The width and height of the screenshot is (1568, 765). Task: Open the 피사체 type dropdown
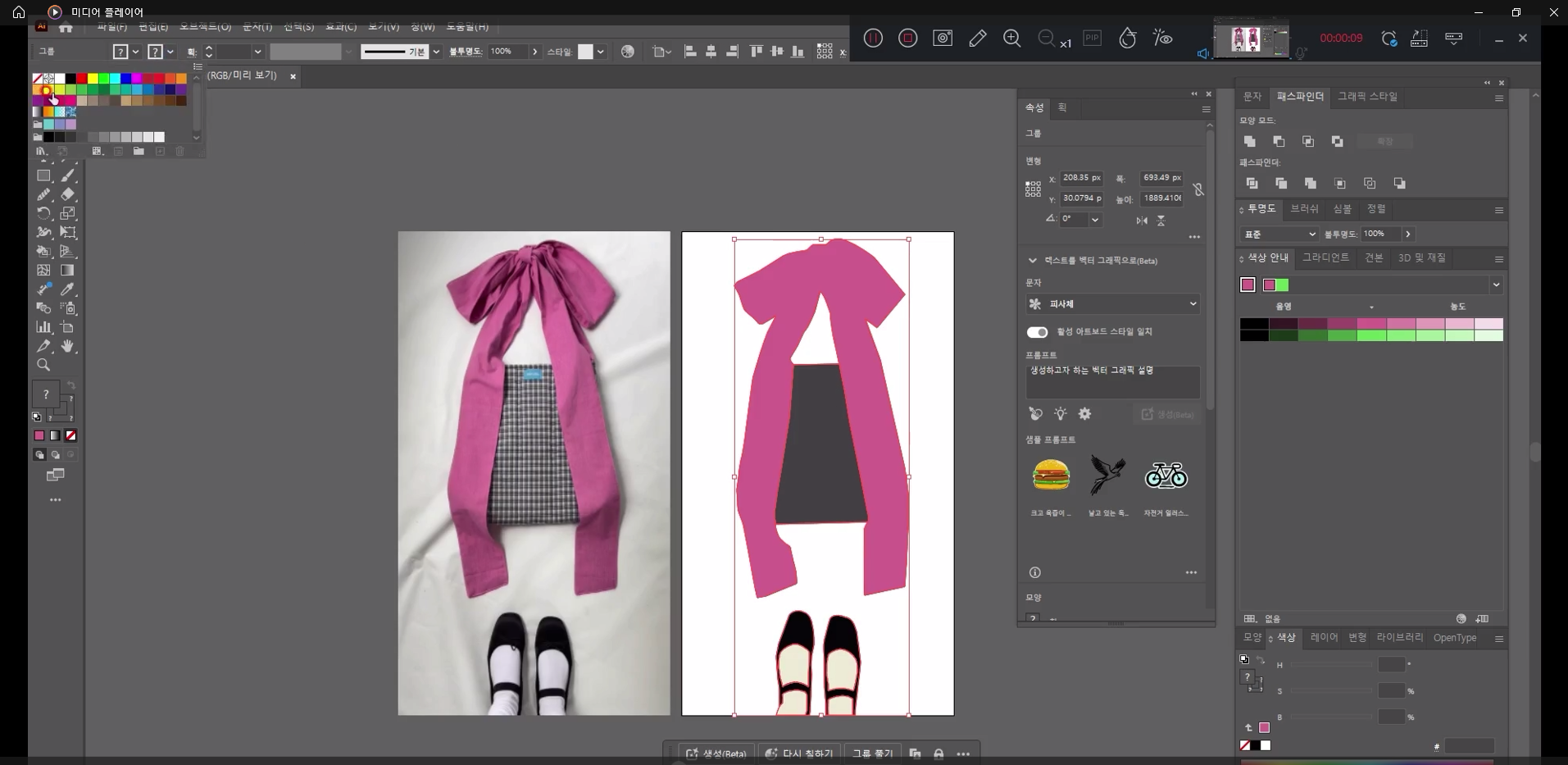1112,304
